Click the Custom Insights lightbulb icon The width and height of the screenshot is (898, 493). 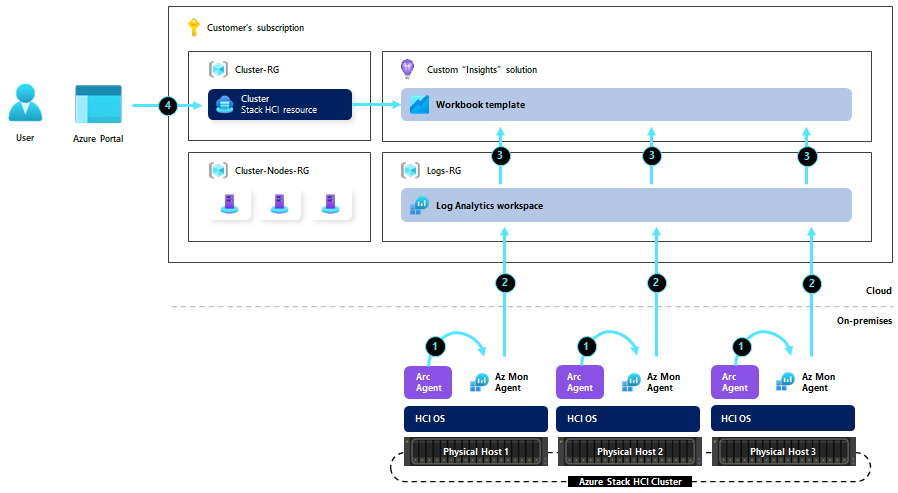pyautogui.click(x=407, y=68)
